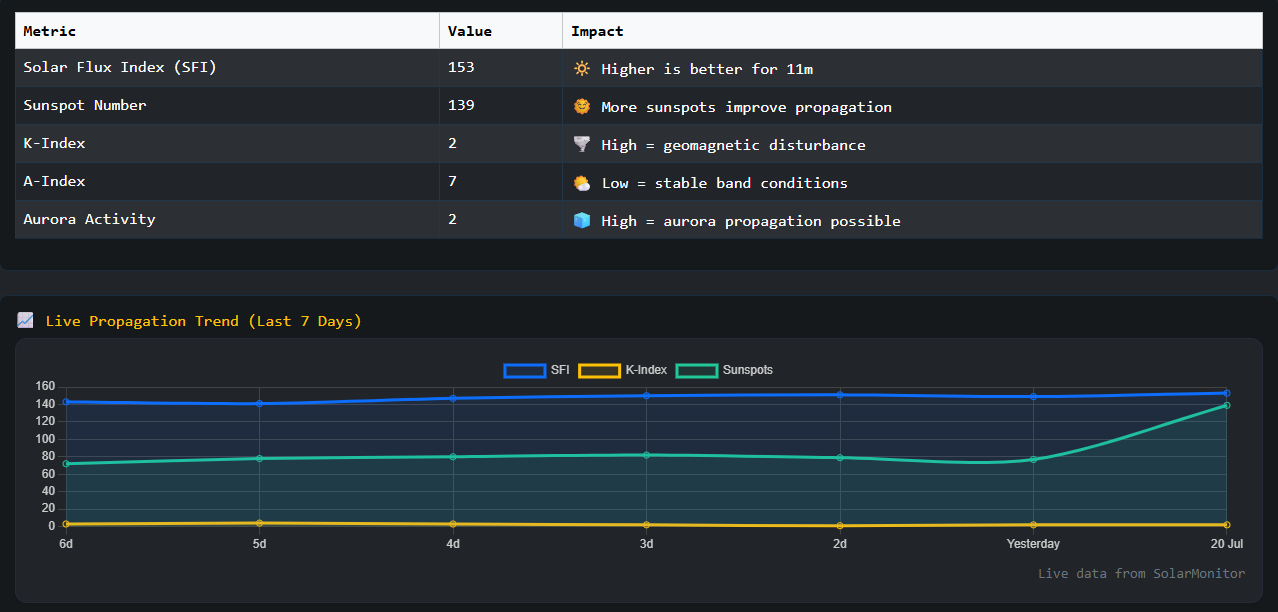Screen dimensions: 1278x612
Task: Select the Sunspots data point at 20 Jul
Action: coord(1226,405)
